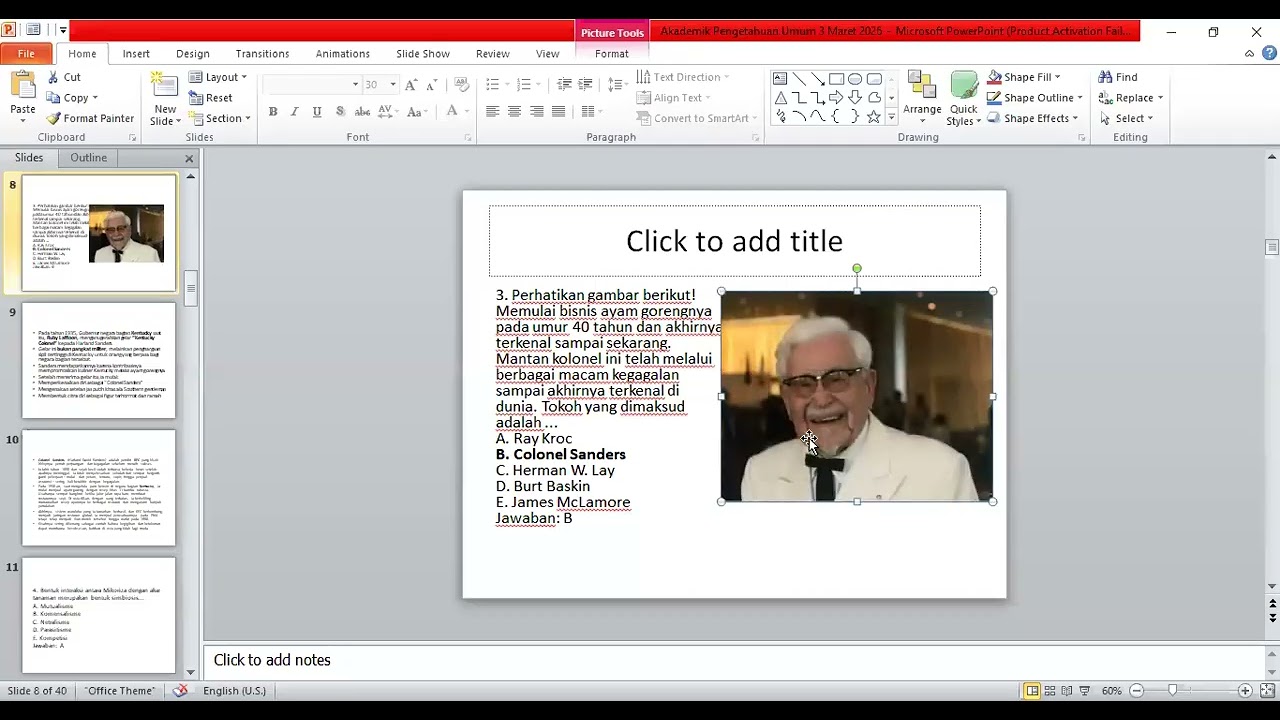
Task: Open the font name combo box
Action: tap(312, 85)
